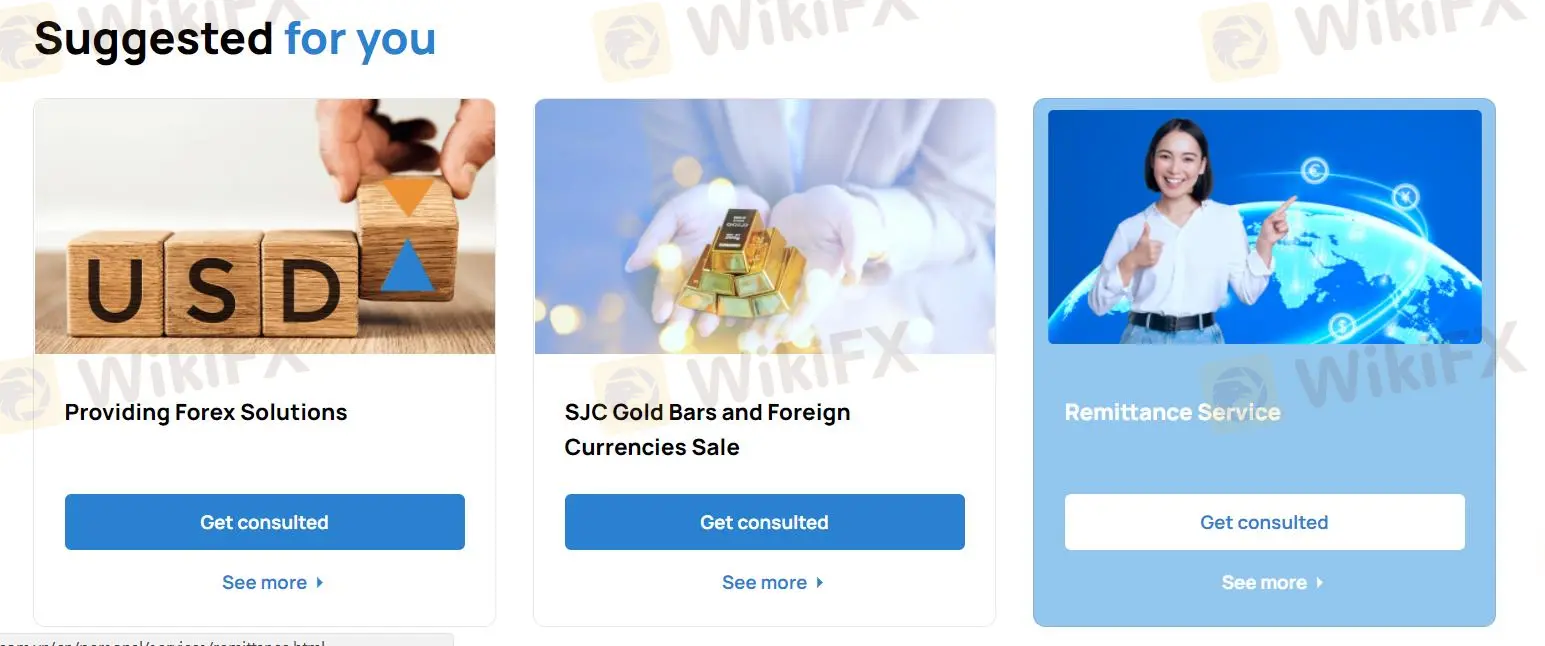Click the arrow icon beside SJC Gold See more
The image size is (1545, 646).
(x=820, y=582)
